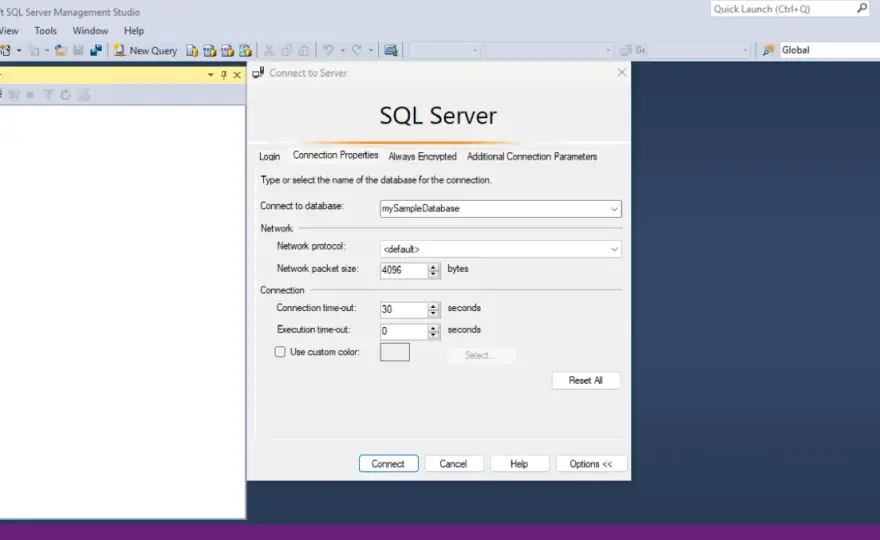
Task: Click the Object Explorer filter funnel icon
Action: [x=48, y=94]
